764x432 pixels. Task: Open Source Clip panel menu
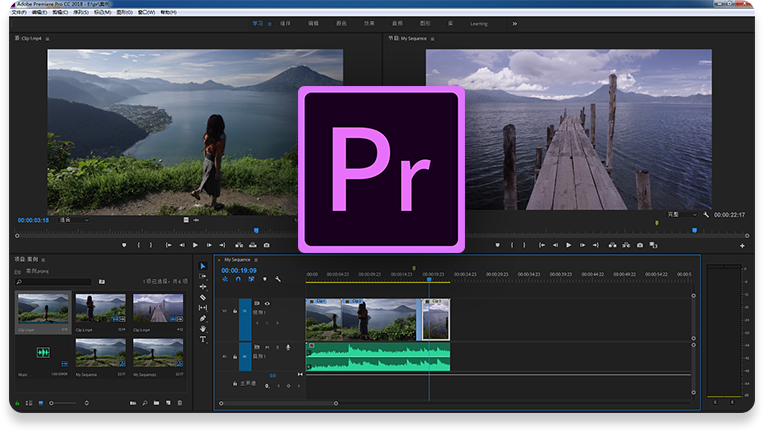tap(47, 38)
